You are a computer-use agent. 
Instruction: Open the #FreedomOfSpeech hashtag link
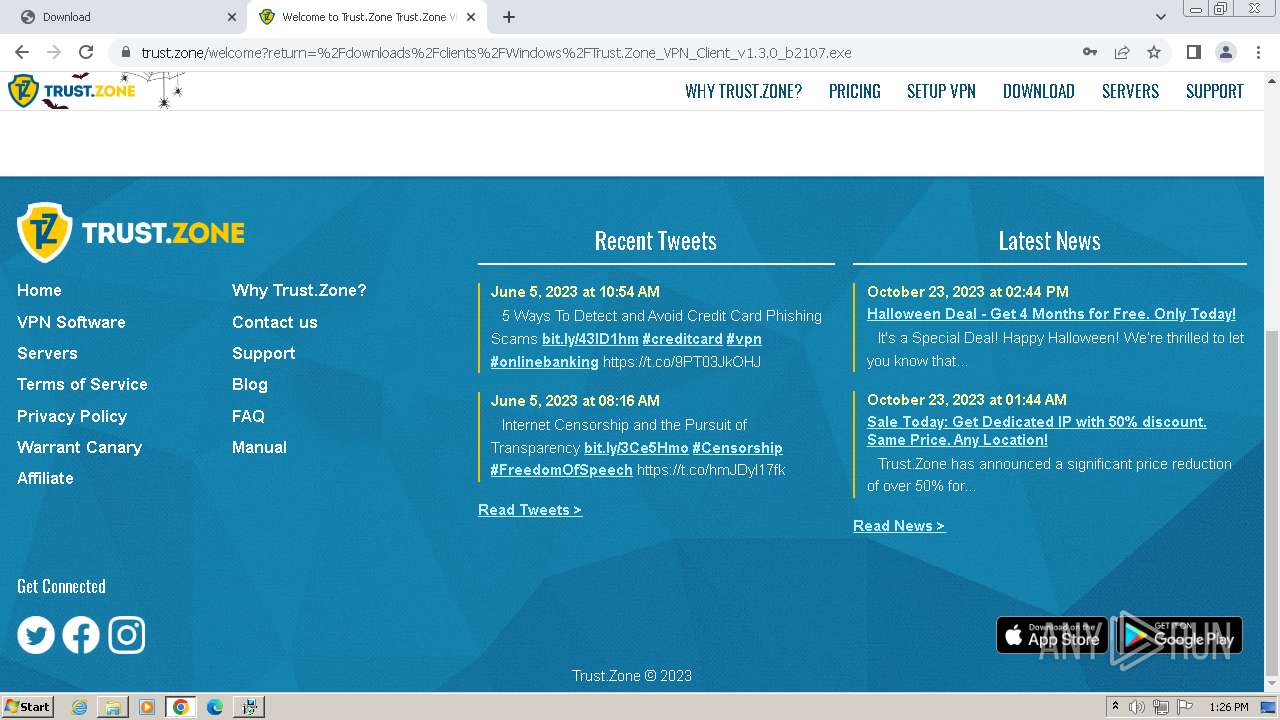click(561, 470)
